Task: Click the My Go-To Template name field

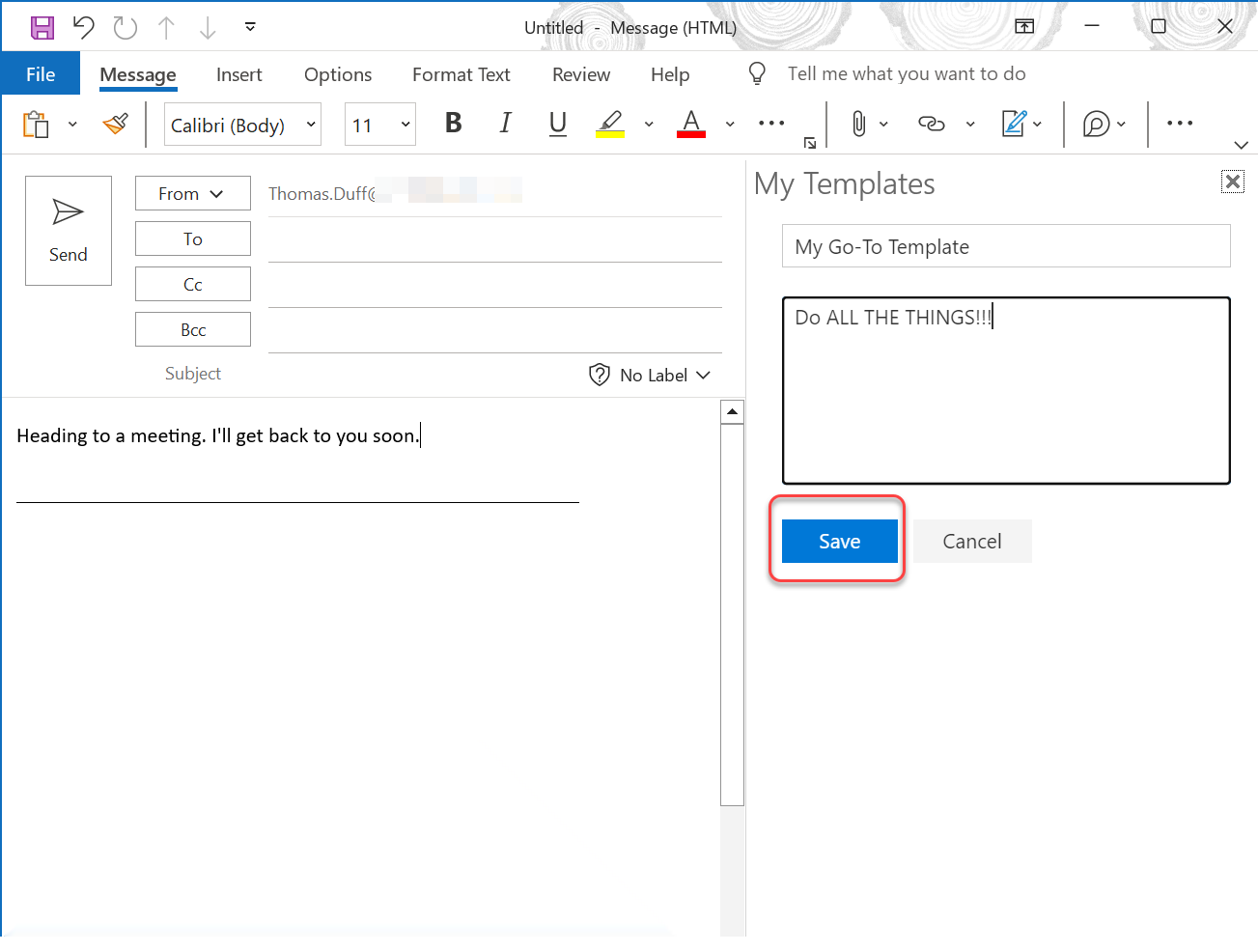Action: point(1005,246)
